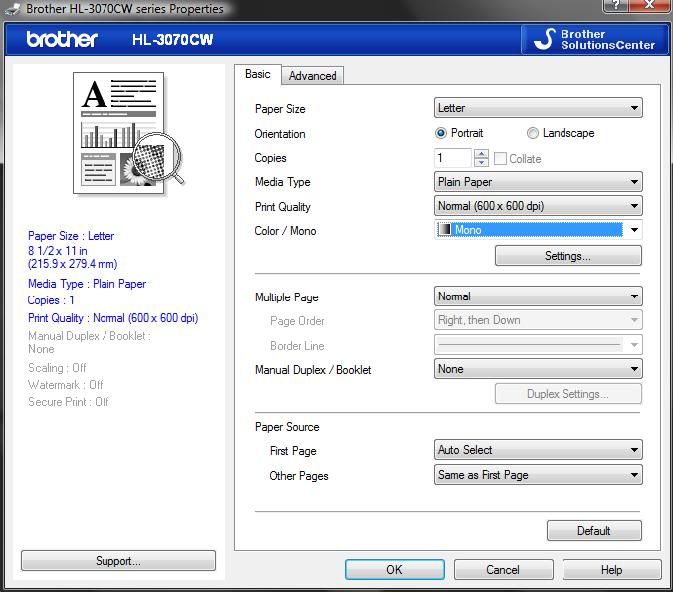Click the Support... button
Screen dimensions: 673x592
pos(118,561)
